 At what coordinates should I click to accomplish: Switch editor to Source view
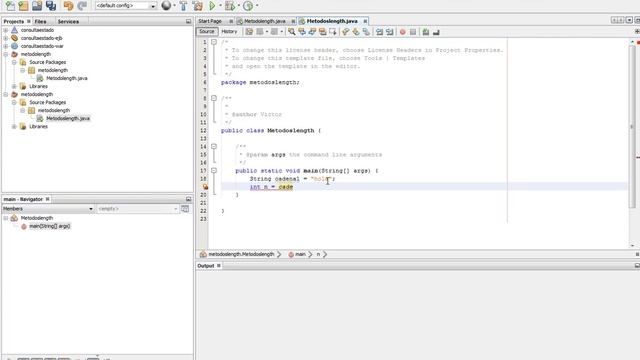click(207, 31)
